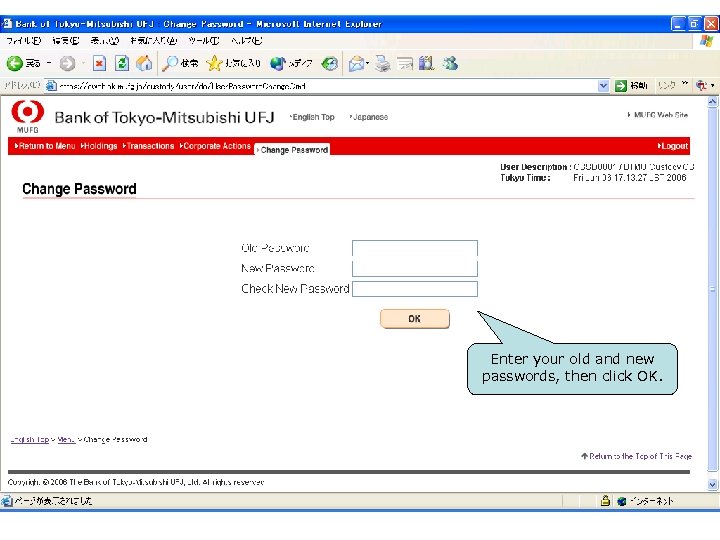This screenshot has width=720, height=540.
Task: Go to Return to Menu
Action: (x=45, y=146)
